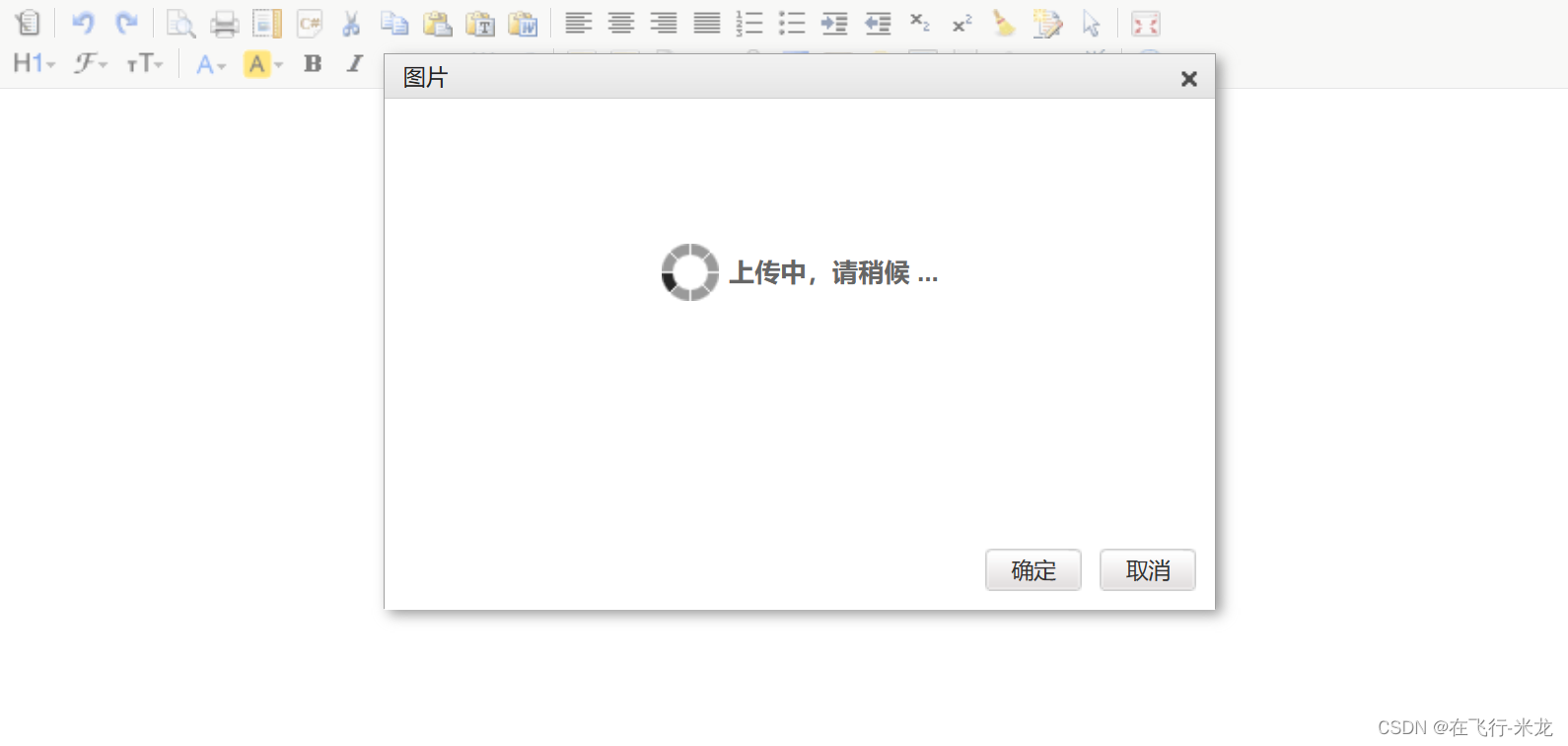This screenshot has width=1568, height=746.
Task: Click the quick format icon
Action: (1047, 23)
